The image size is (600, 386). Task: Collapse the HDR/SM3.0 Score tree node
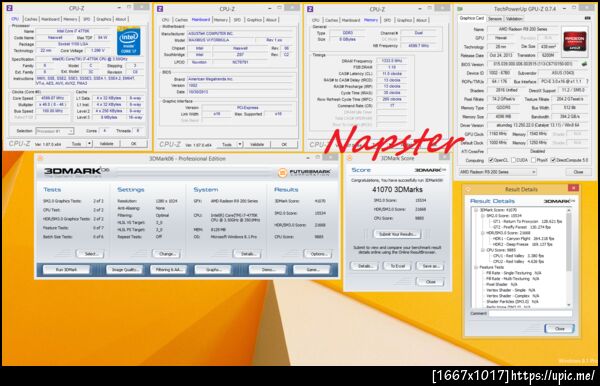click(x=483, y=233)
